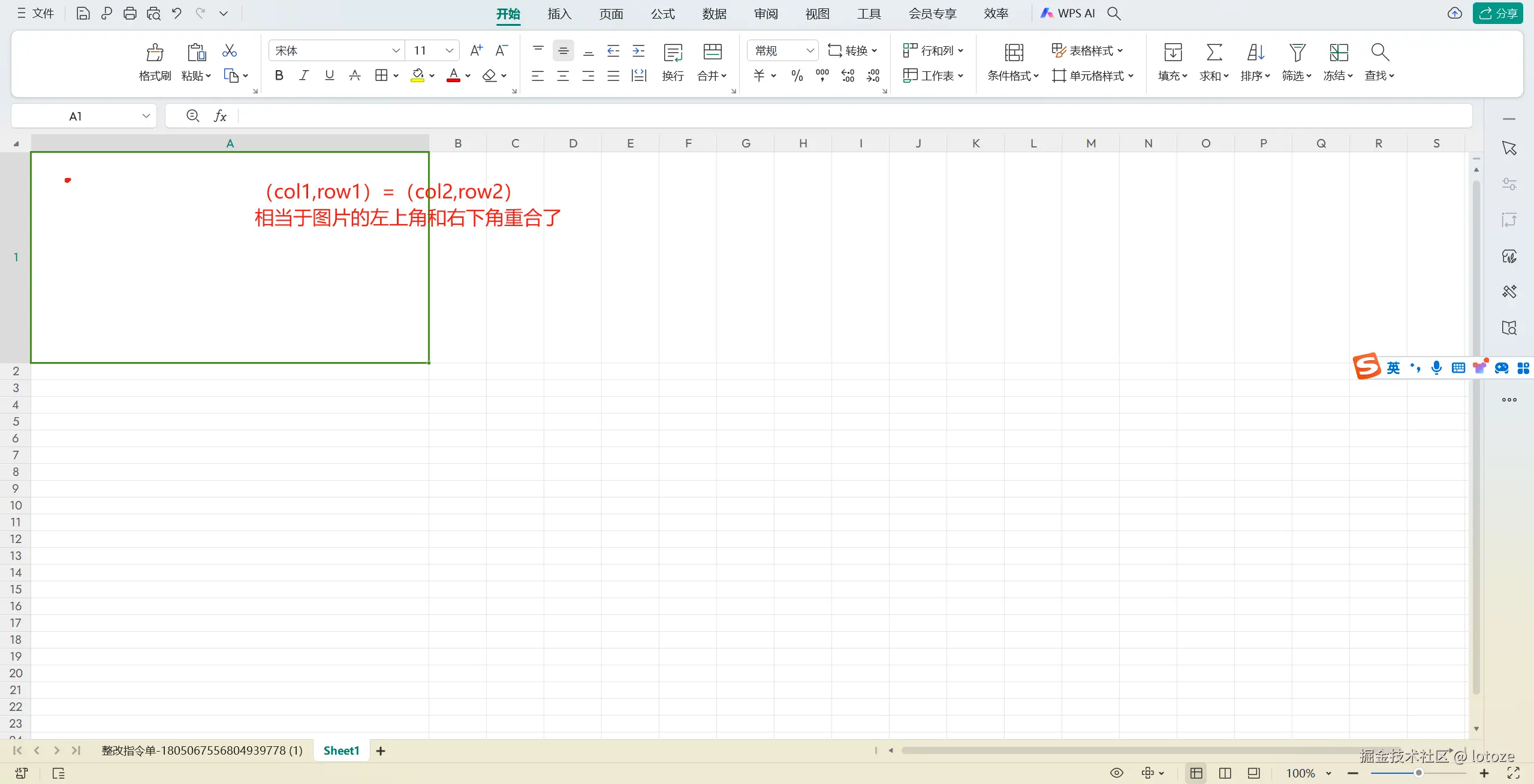
Task: Select the Sheet1 worksheet tab
Action: click(341, 750)
